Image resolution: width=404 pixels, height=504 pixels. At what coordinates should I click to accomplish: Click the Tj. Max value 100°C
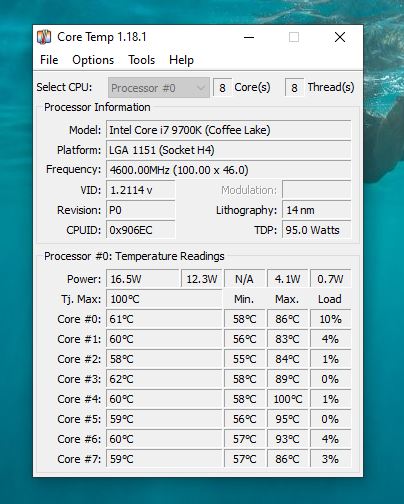pos(164,299)
